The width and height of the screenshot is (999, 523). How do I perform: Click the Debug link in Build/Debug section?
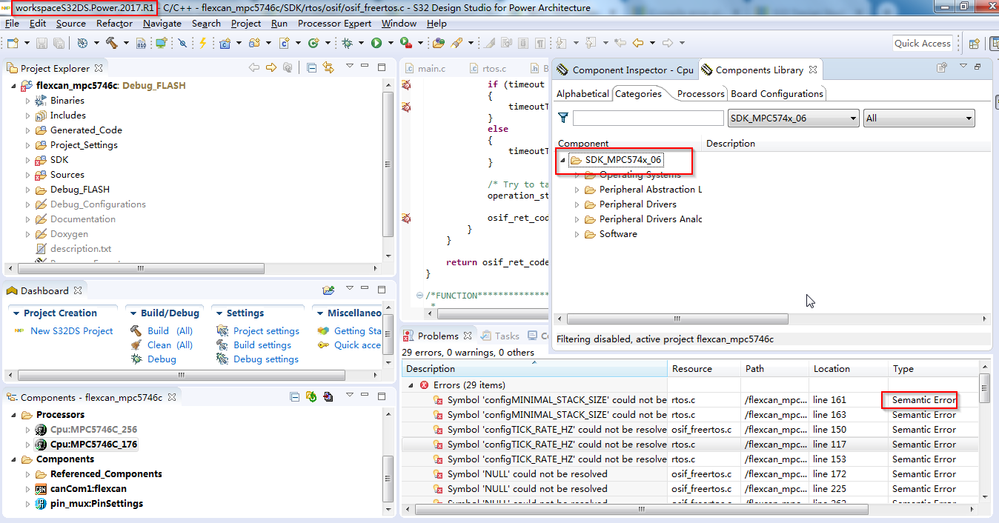(161, 359)
